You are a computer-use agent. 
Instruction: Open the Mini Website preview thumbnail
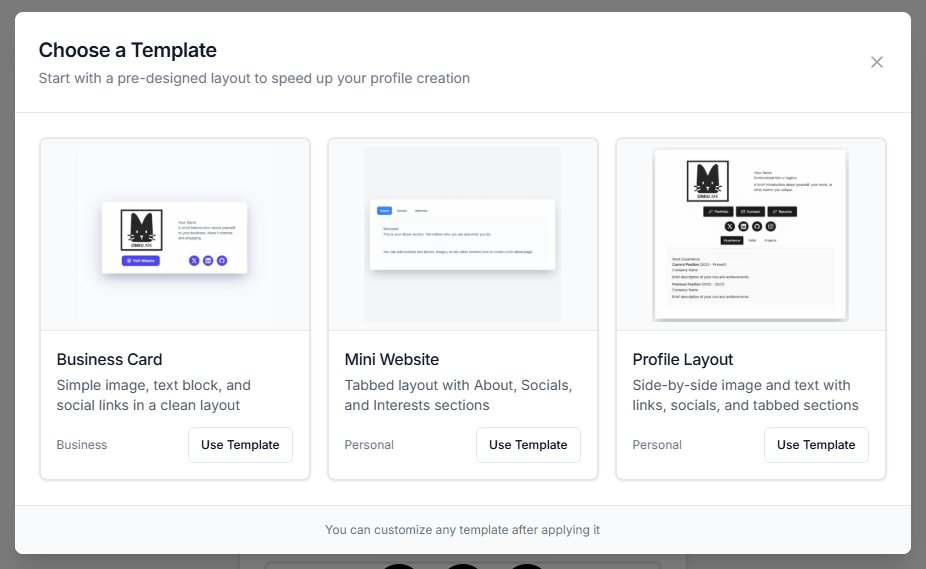tap(463, 235)
